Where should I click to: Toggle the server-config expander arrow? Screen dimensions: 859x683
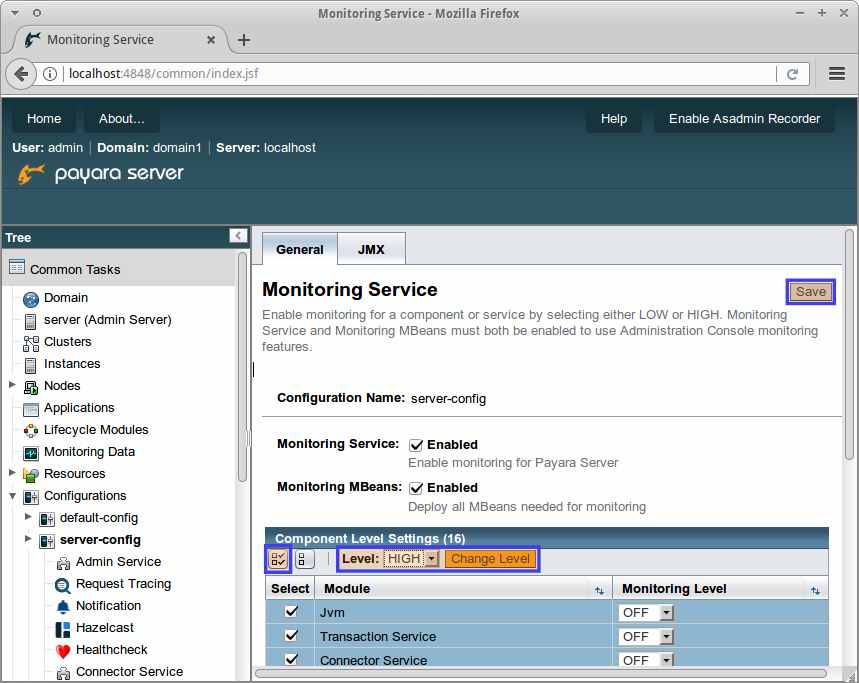click(x=28, y=539)
